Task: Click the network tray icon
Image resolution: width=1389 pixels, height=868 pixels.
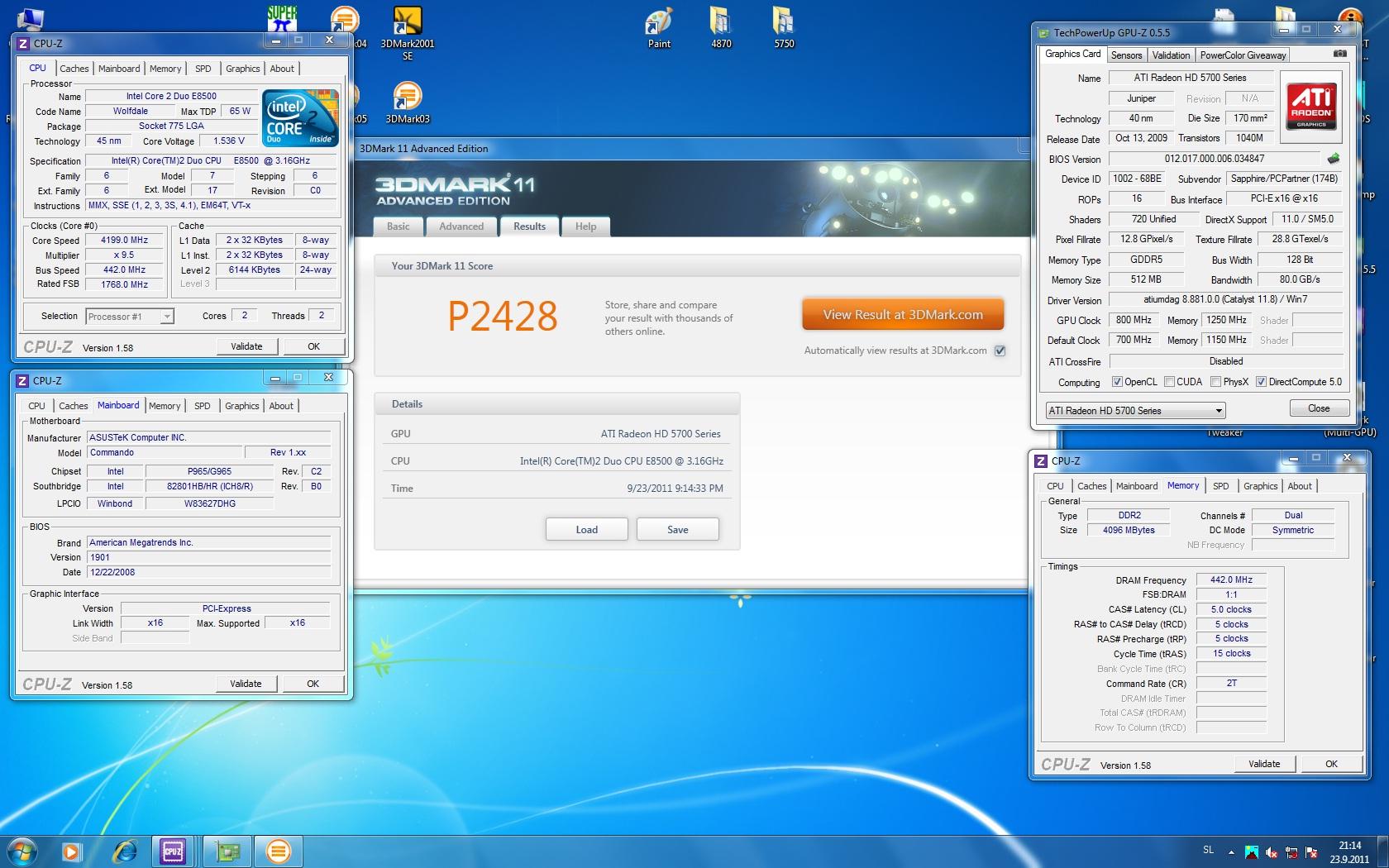Action: [x=1291, y=851]
